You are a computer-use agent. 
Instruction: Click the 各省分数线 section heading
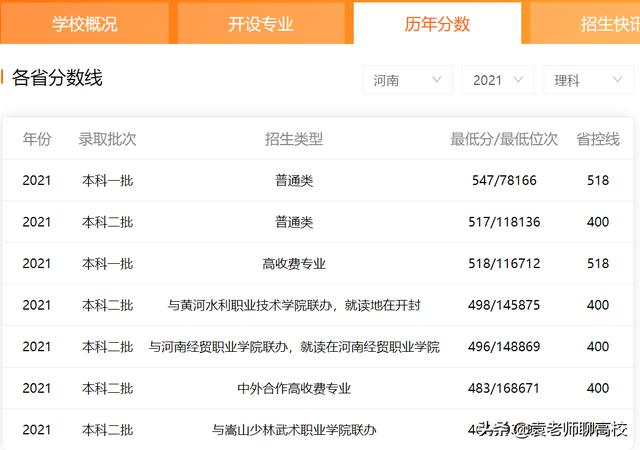57,78
